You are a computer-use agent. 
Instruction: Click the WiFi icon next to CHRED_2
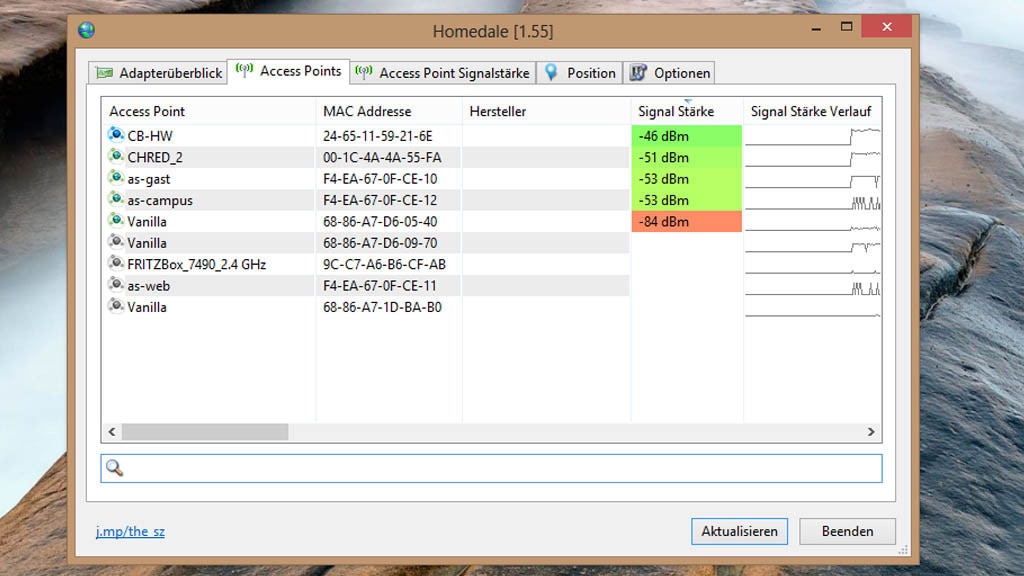tap(115, 157)
